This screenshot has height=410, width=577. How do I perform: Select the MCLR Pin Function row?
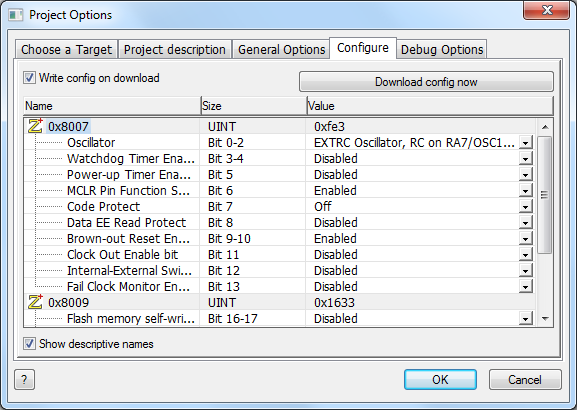click(279, 191)
